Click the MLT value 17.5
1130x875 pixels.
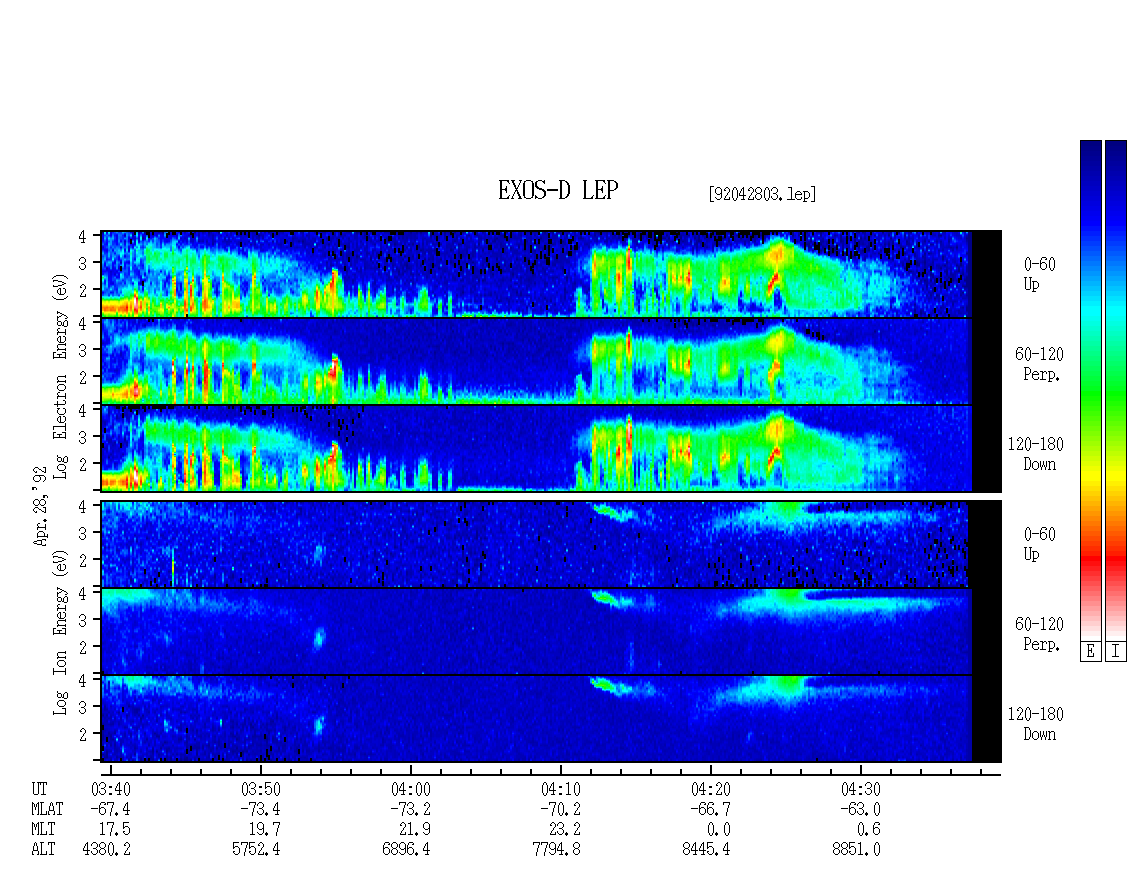click(115, 830)
